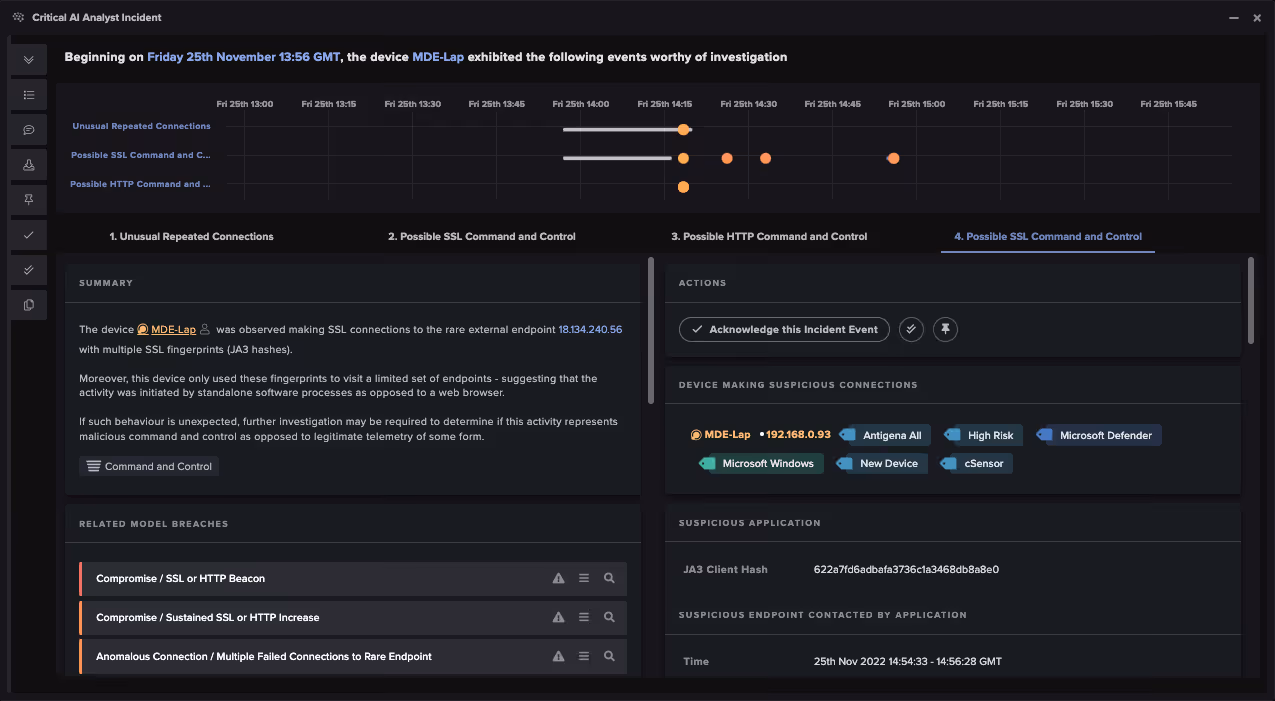Viewport: 1275px width, 701px height.
Task: Click the search icon on Multiple Failed Connections row
Action: tap(609, 657)
